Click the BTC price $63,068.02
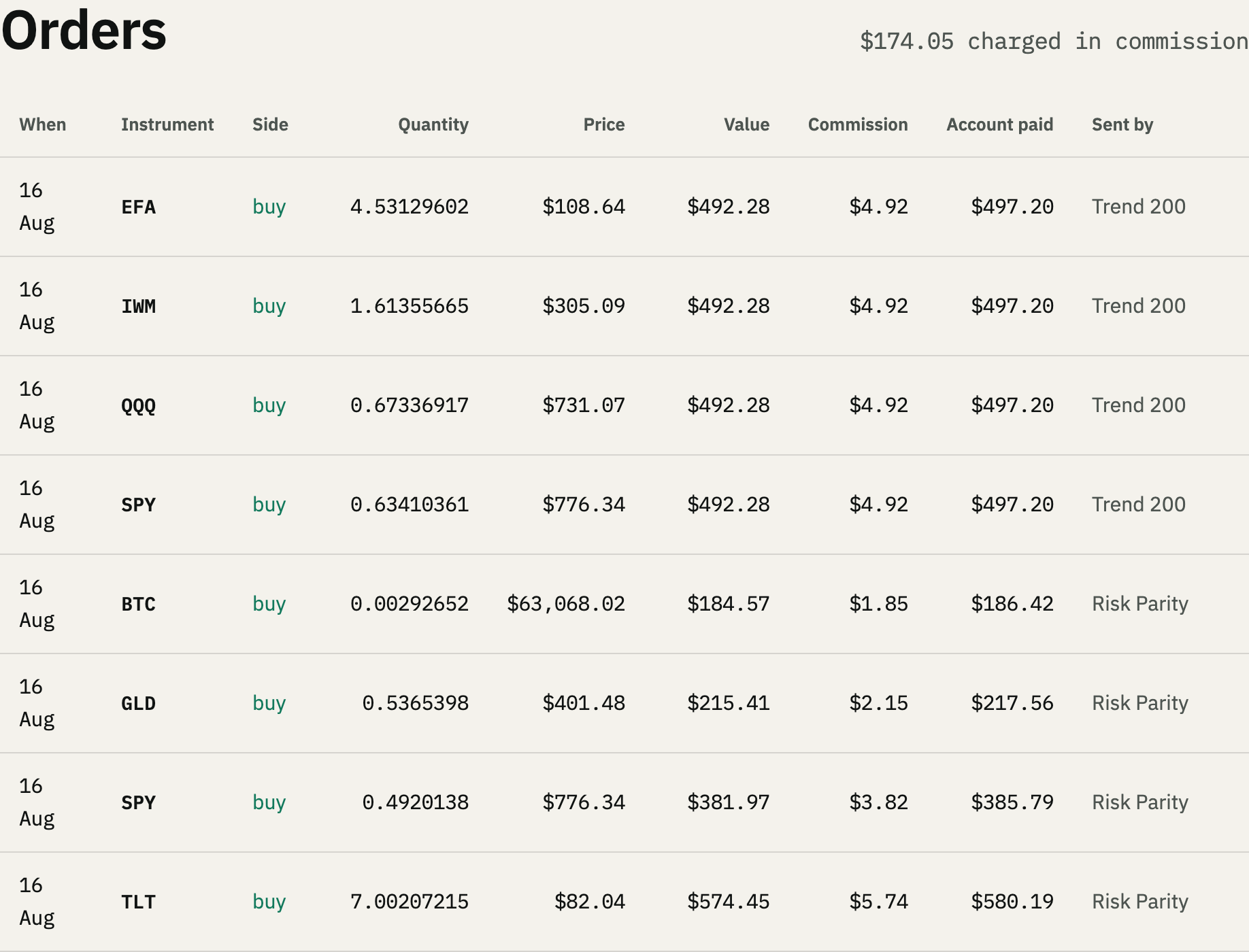 tap(566, 604)
